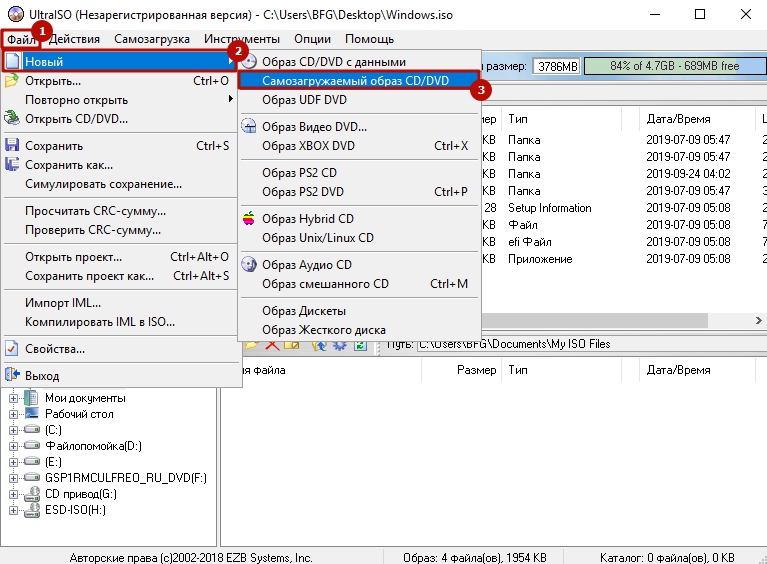The image size is (767, 564).
Task: Select the 2019-09-24 04:02 date cell
Action: [x=688, y=174]
